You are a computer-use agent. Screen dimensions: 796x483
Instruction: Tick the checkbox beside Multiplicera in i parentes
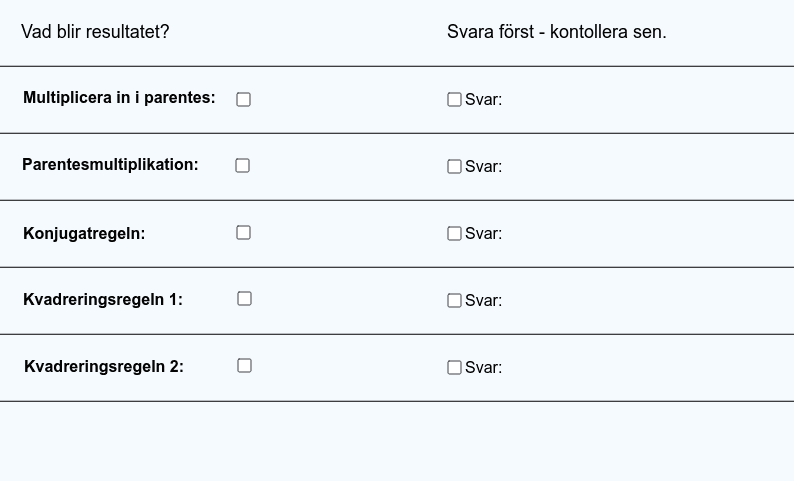(244, 100)
